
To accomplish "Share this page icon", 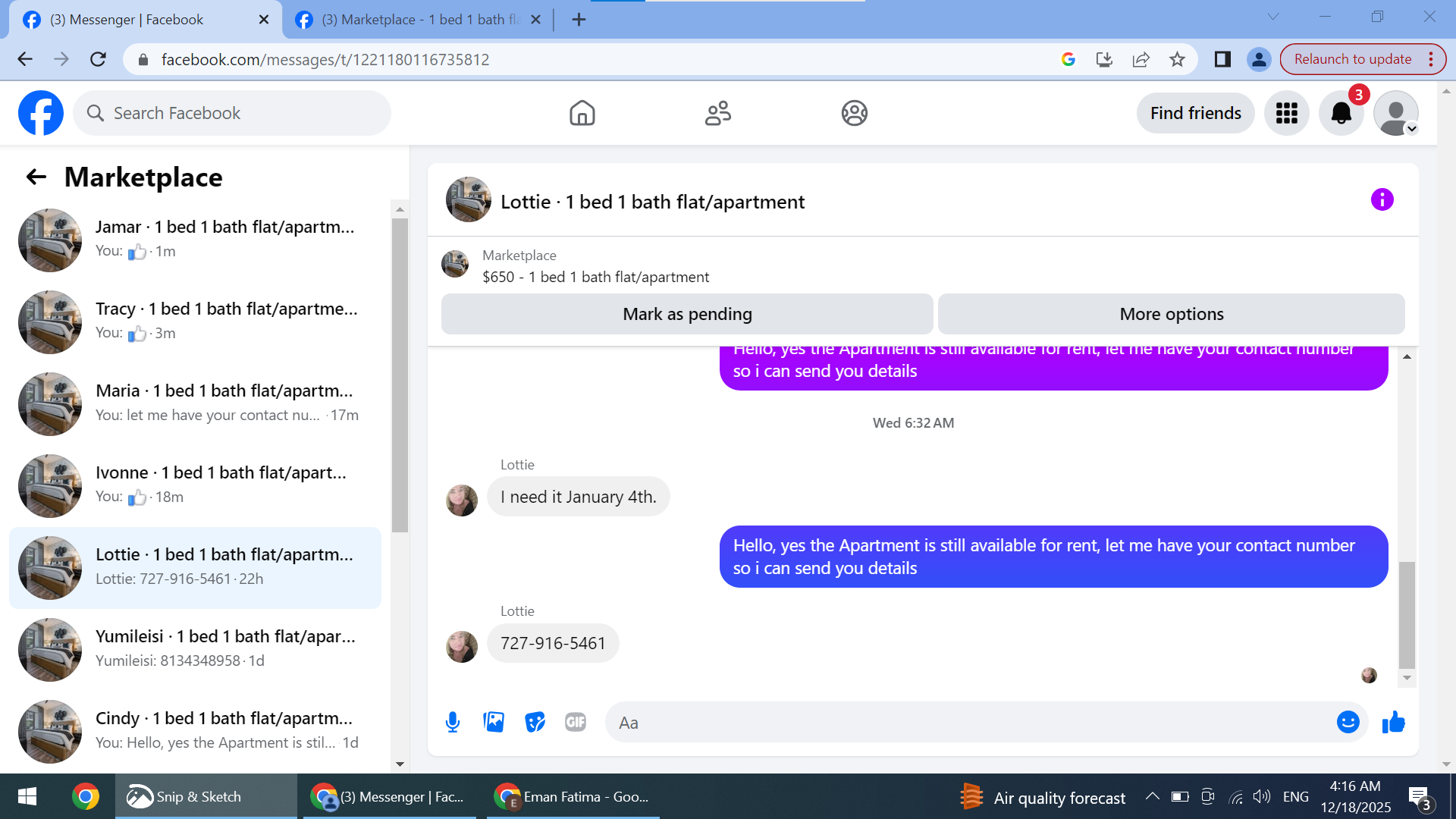I will (x=1141, y=59).
